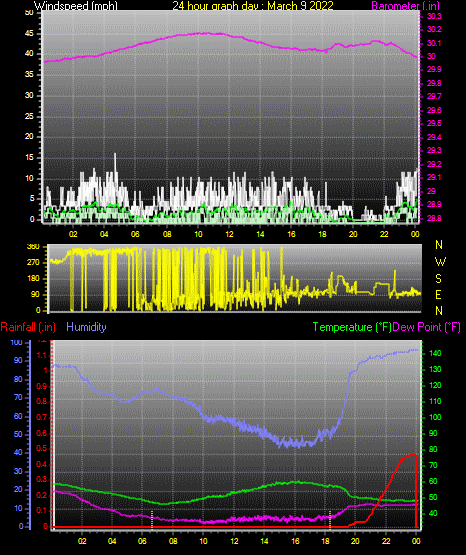This screenshot has width=466, height=555.
Task: Click the "0.7" rainfall axis value
Action: point(42,417)
